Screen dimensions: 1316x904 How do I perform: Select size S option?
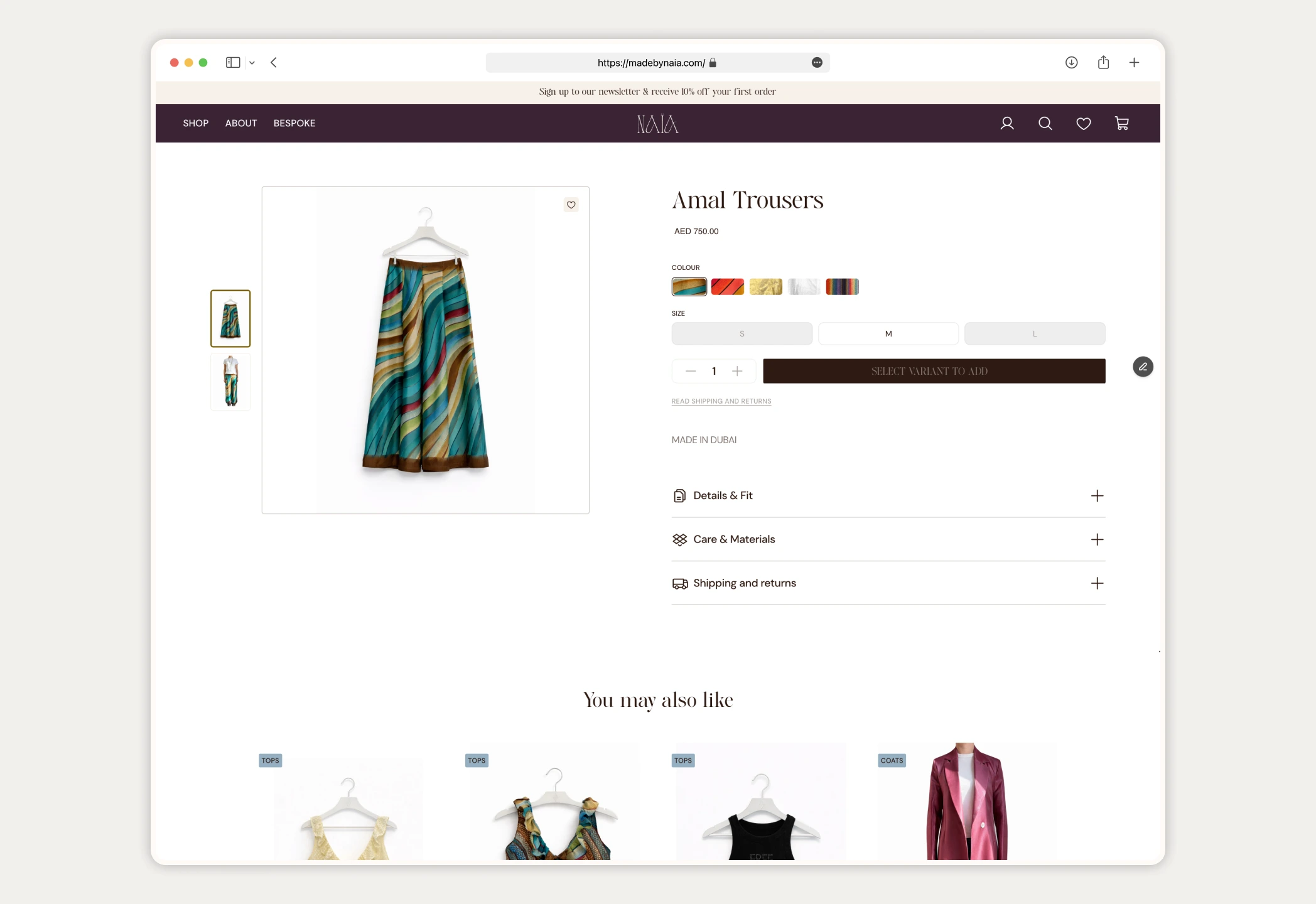742,333
